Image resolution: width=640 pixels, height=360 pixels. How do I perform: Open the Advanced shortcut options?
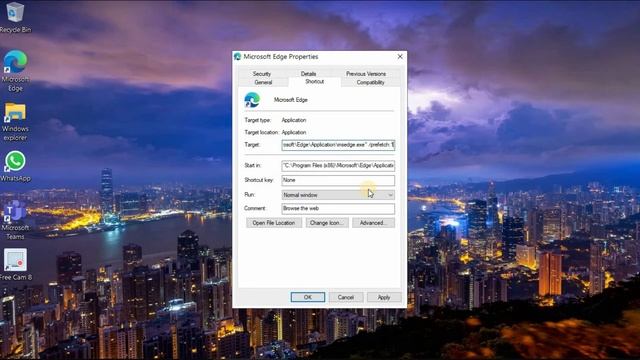(x=373, y=223)
